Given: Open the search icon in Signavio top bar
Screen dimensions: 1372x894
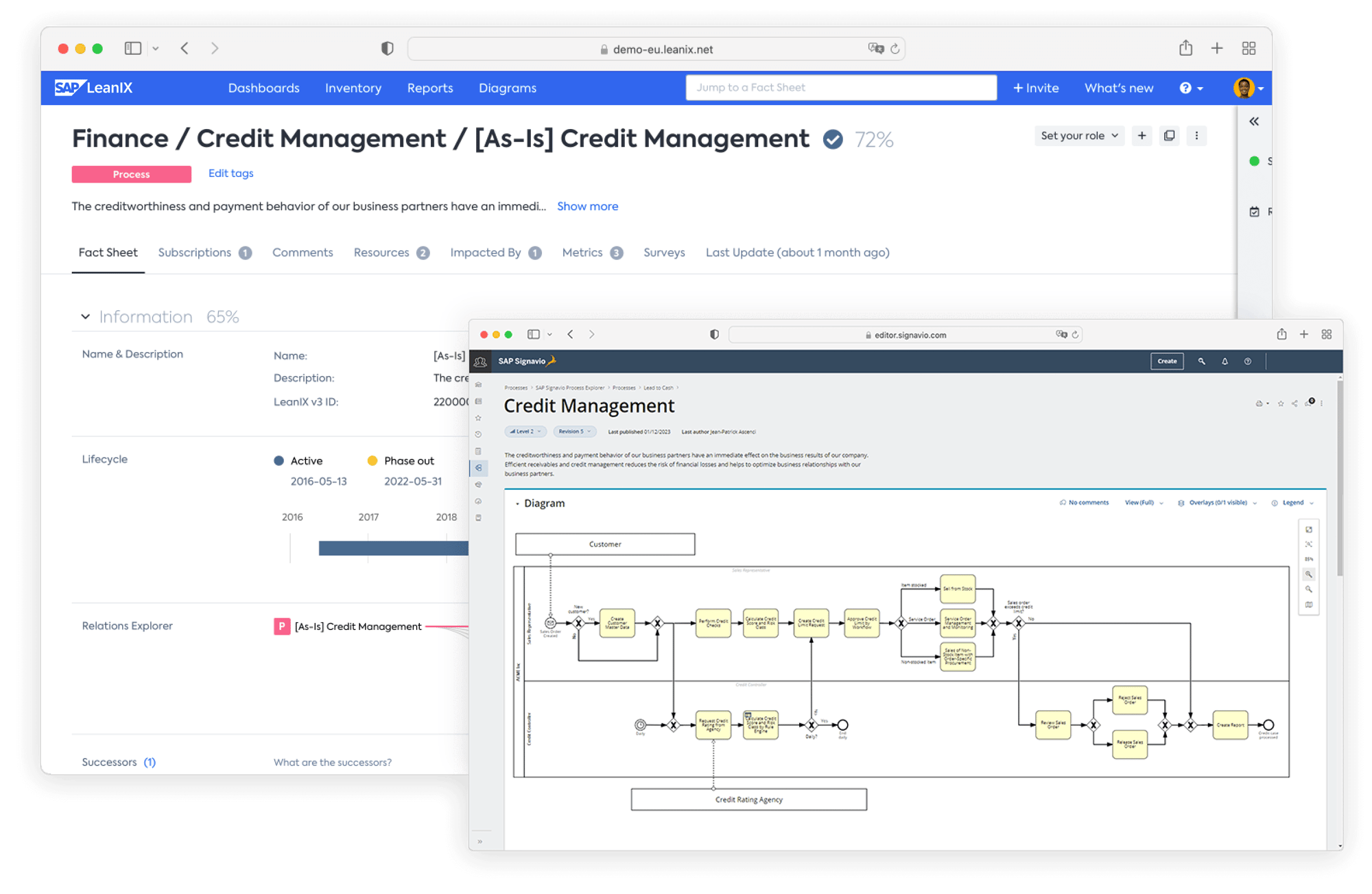Looking at the screenshot, I should [x=1202, y=361].
